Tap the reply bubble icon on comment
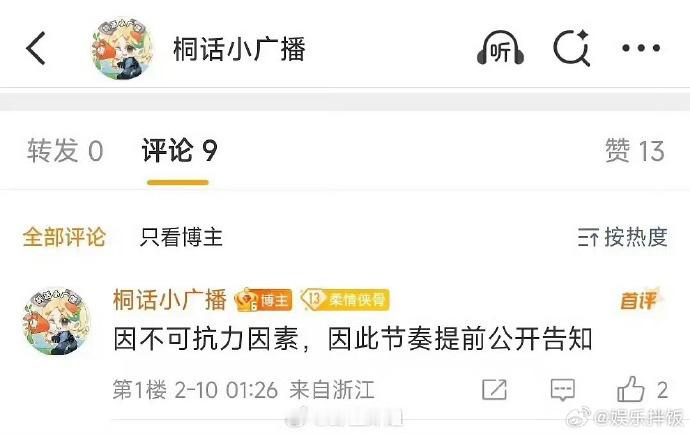 tap(563, 390)
